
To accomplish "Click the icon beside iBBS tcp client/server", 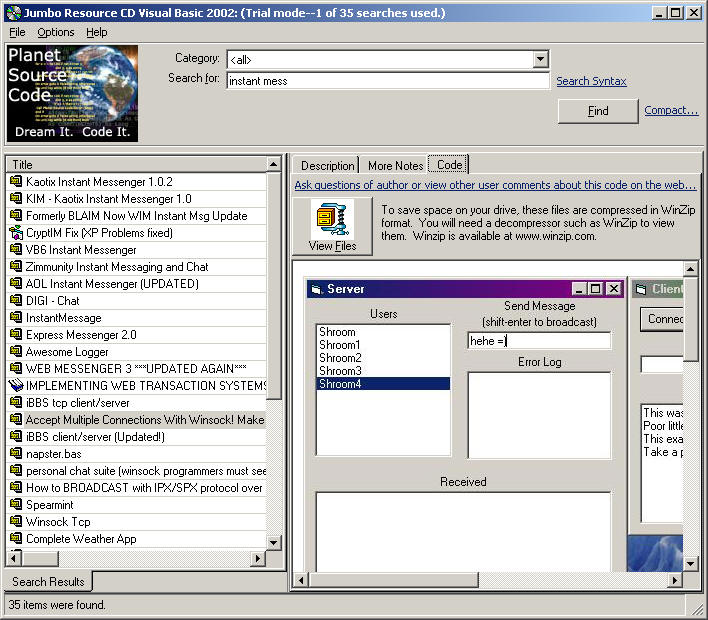I will click(x=16, y=403).
